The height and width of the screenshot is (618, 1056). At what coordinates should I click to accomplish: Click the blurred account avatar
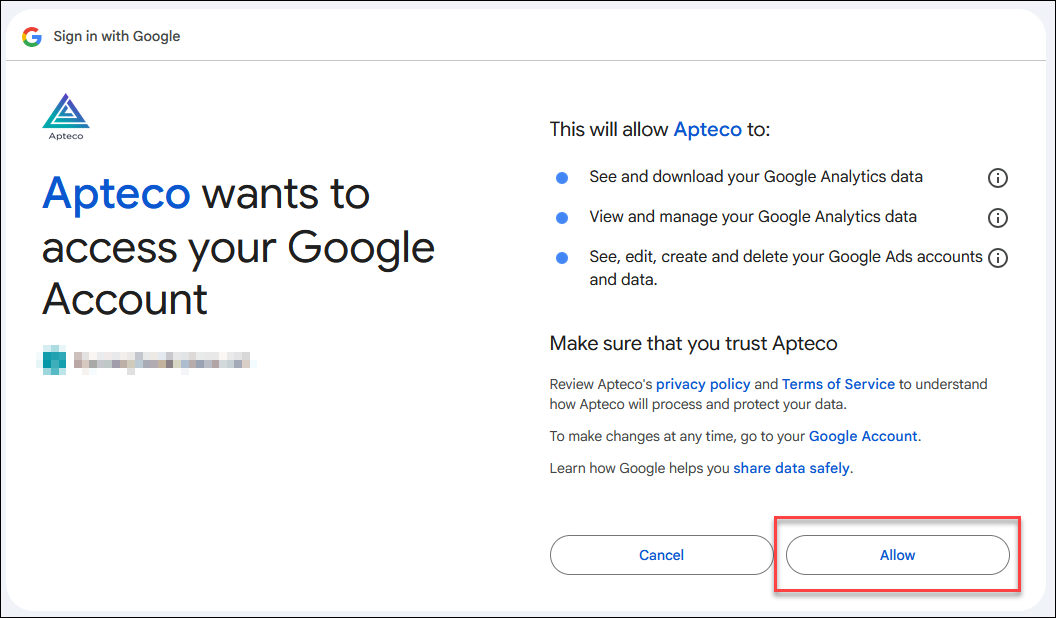(x=54, y=360)
